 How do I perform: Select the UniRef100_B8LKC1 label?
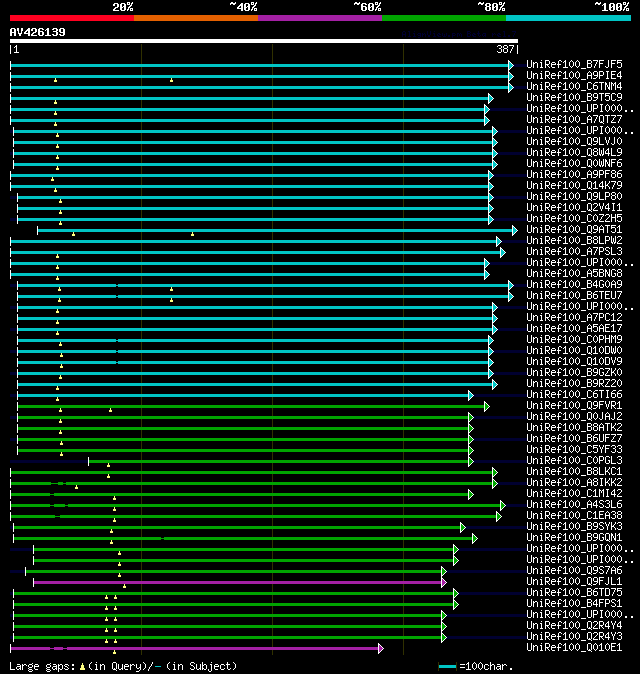574,472
